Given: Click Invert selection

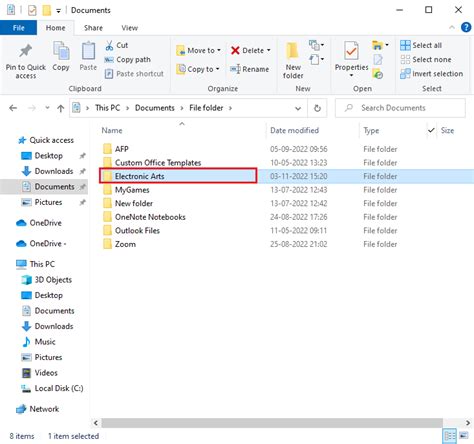Looking at the screenshot, I should pyautogui.click(x=431, y=74).
